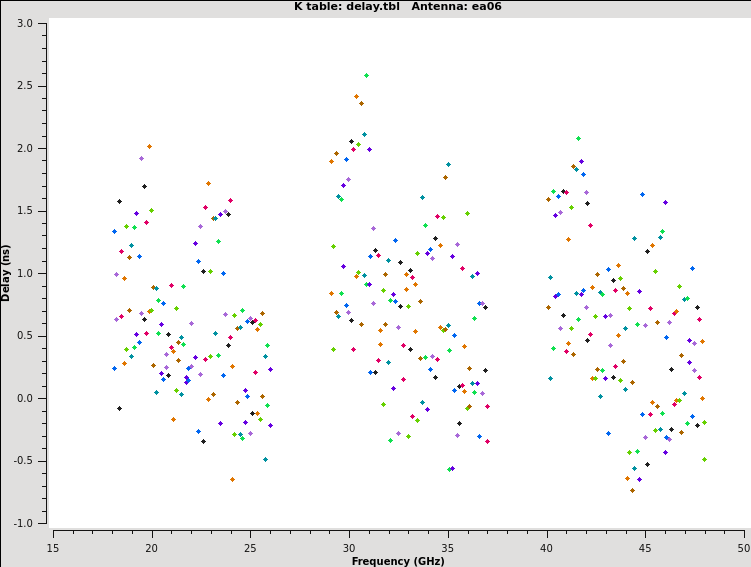Click the 3.0 y-axis tick label

pos(25,23)
